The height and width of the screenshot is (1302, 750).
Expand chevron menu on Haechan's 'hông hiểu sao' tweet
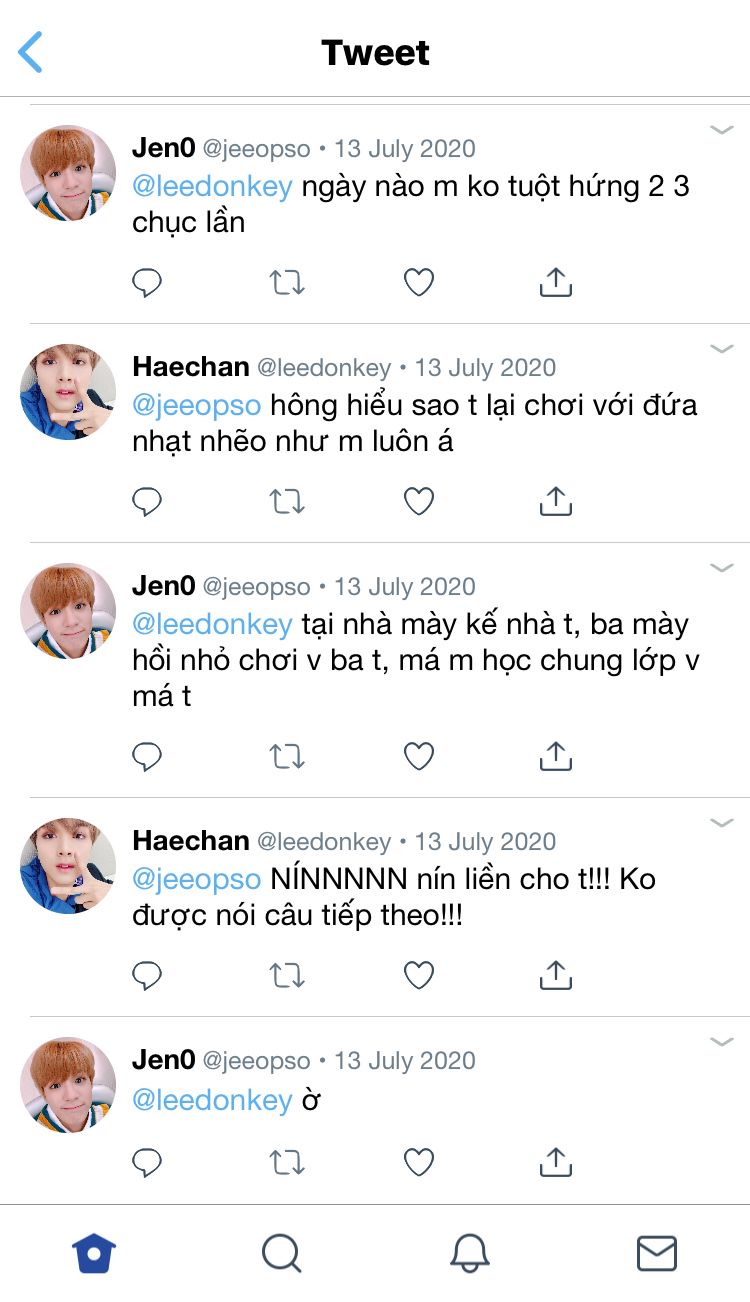click(x=722, y=349)
